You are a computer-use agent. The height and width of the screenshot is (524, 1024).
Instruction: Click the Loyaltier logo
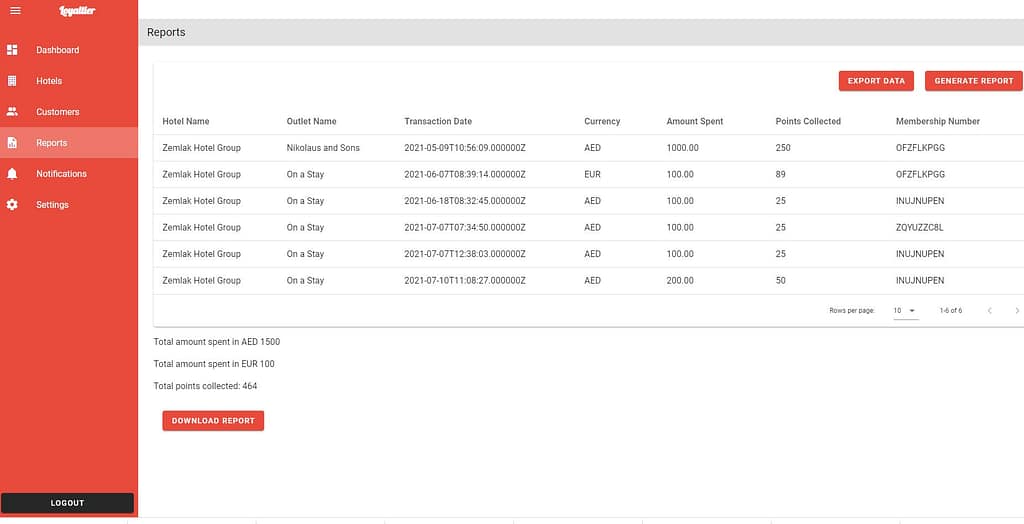click(77, 11)
